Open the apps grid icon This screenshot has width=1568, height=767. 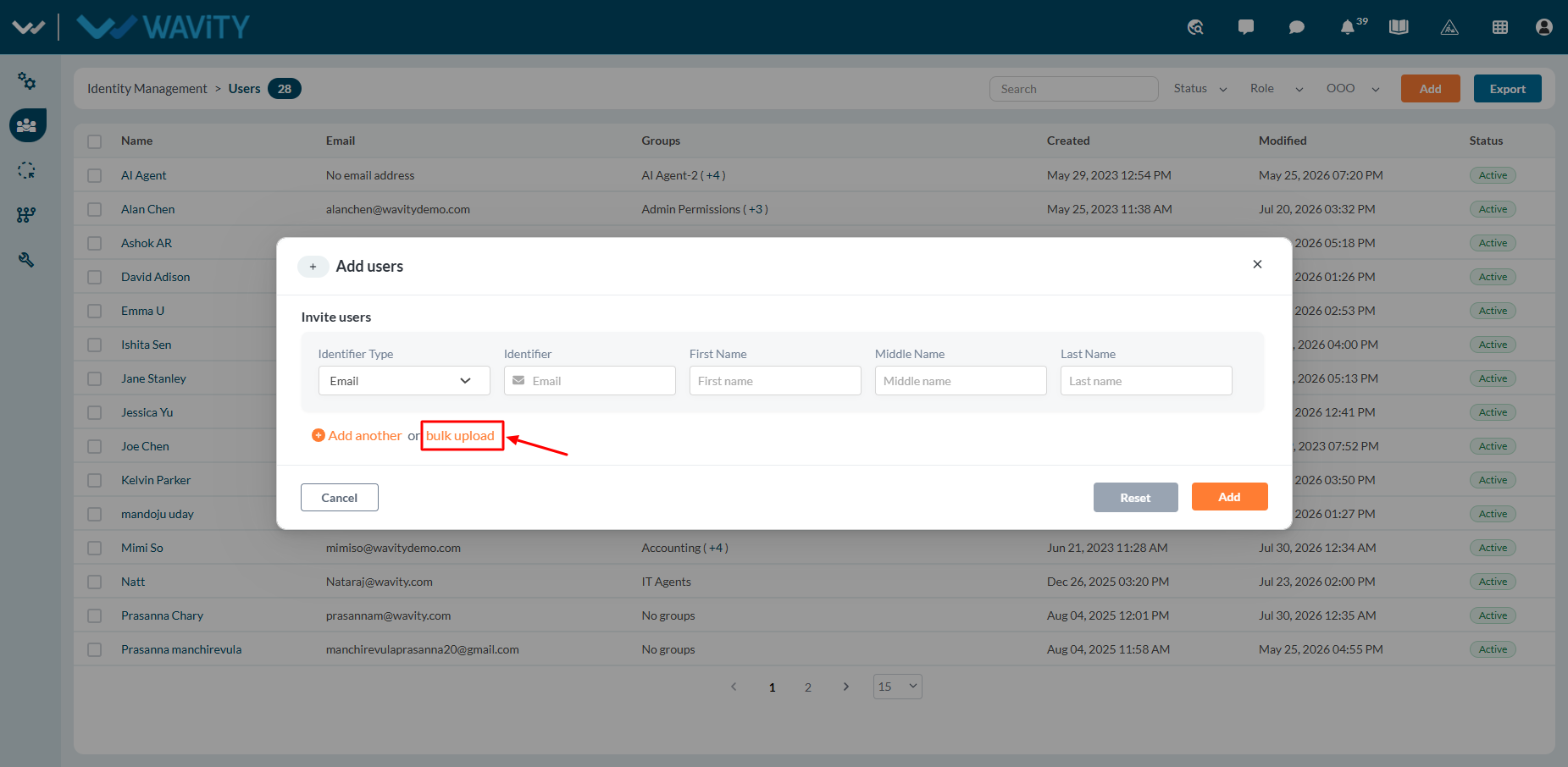[x=1500, y=27]
